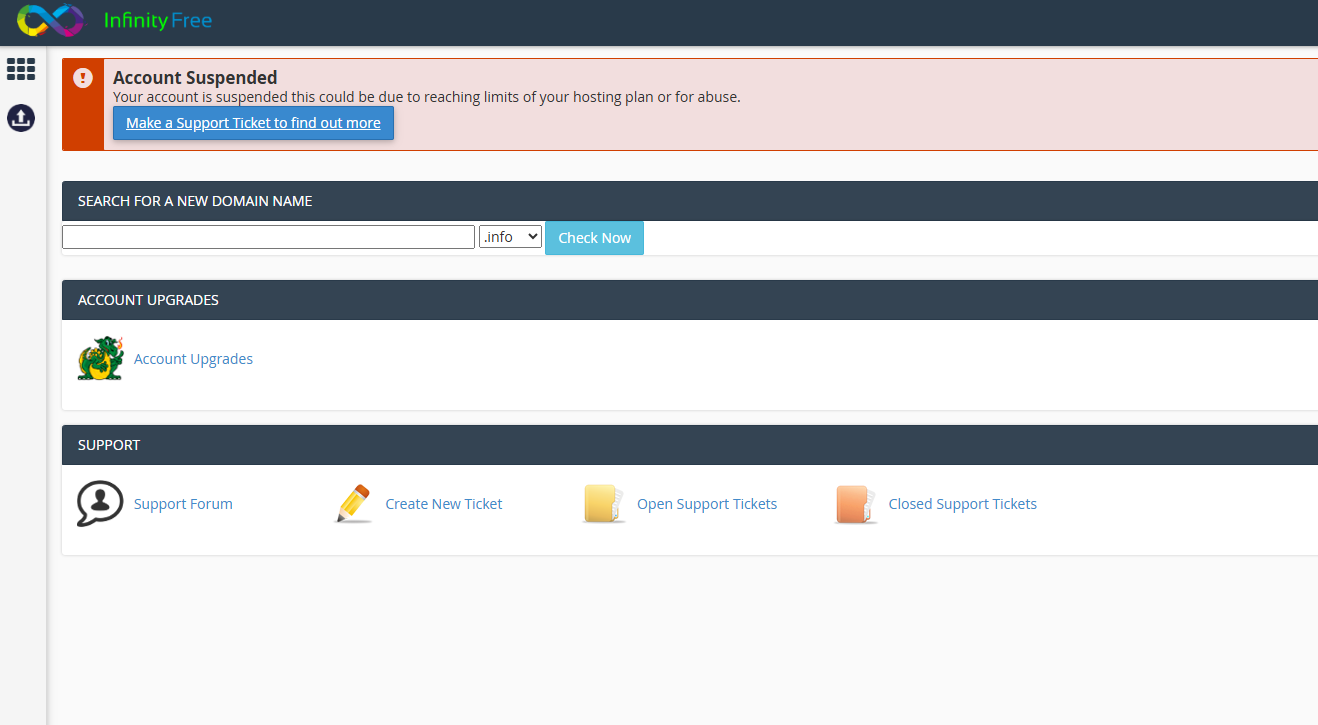Click the Support section header bar
Viewport: 1318px width, 725px height.
(689, 445)
